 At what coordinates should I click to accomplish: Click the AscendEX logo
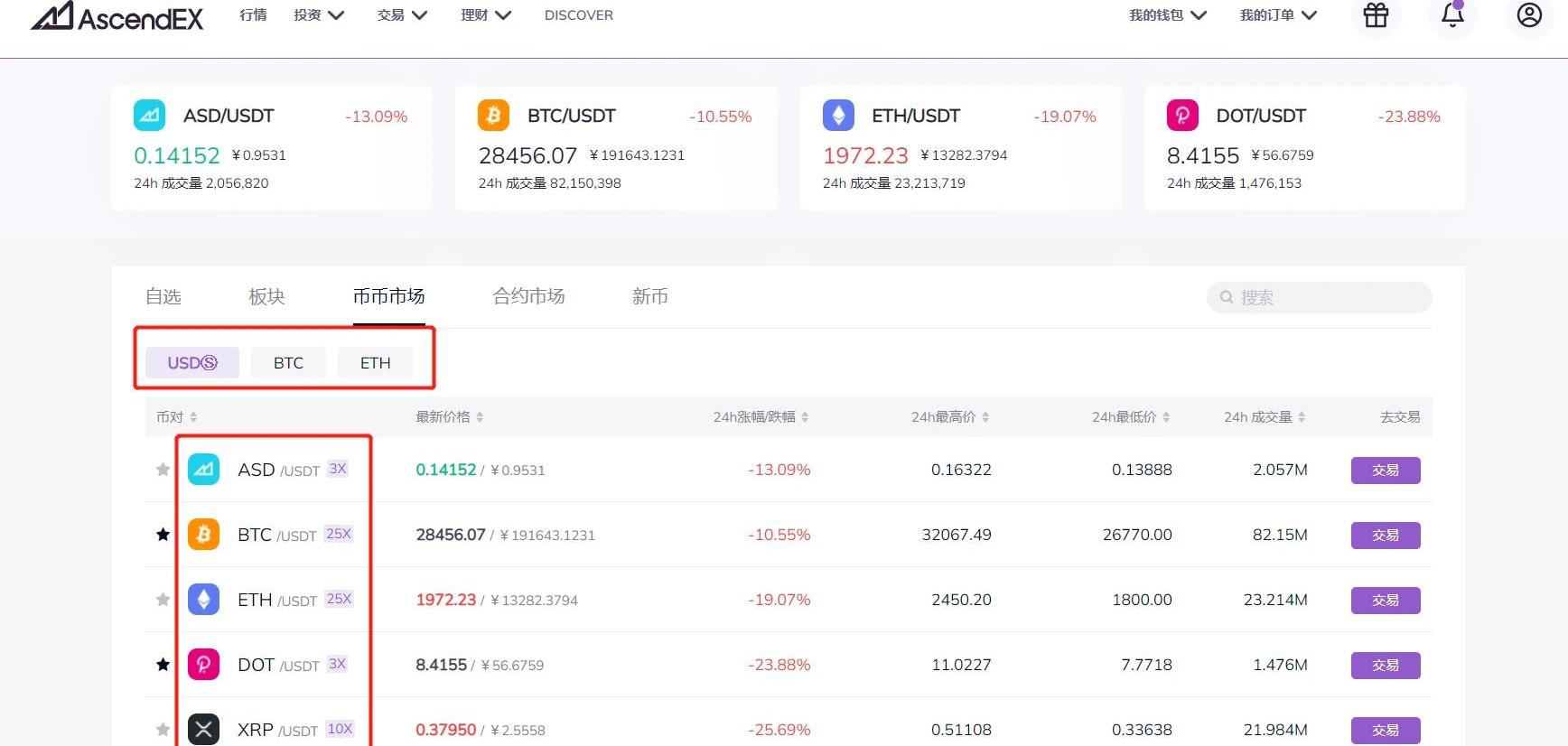point(117,16)
